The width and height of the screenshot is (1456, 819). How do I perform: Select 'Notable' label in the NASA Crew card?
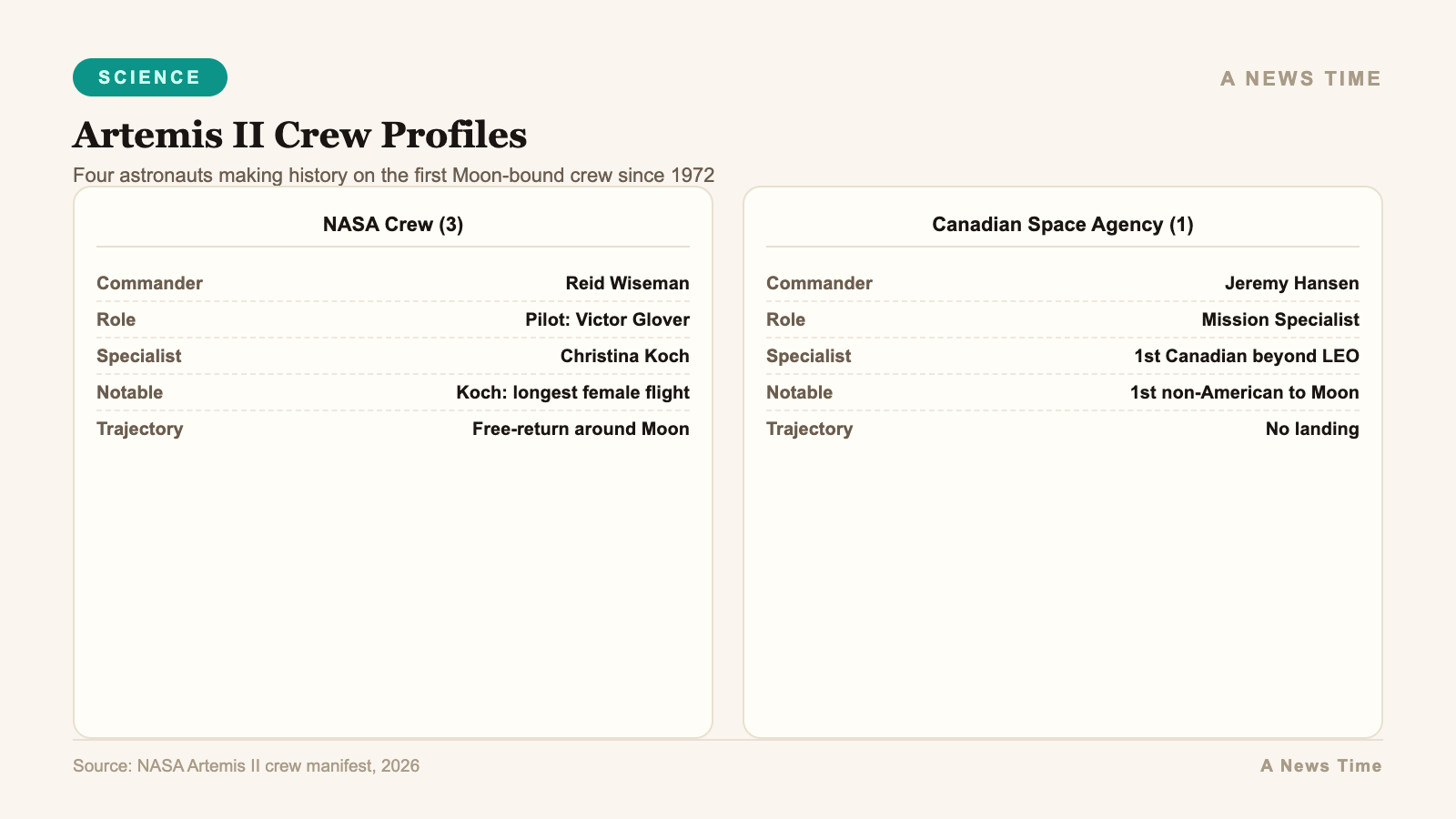coord(129,392)
